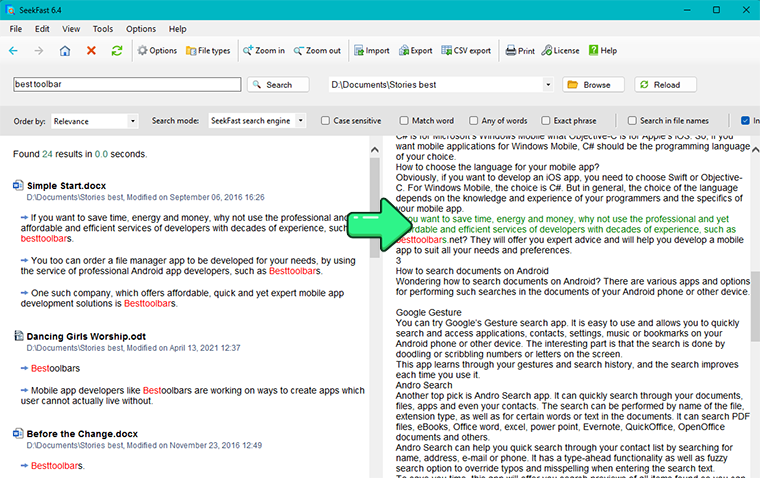Viewport: 760px width, 478px height.
Task: Enable Any of words checkbox
Action: [474, 121]
